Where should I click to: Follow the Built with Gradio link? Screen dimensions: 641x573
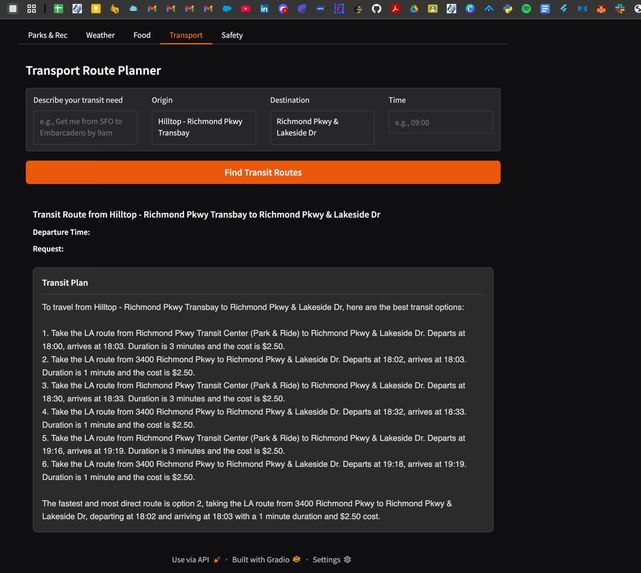[266, 560]
